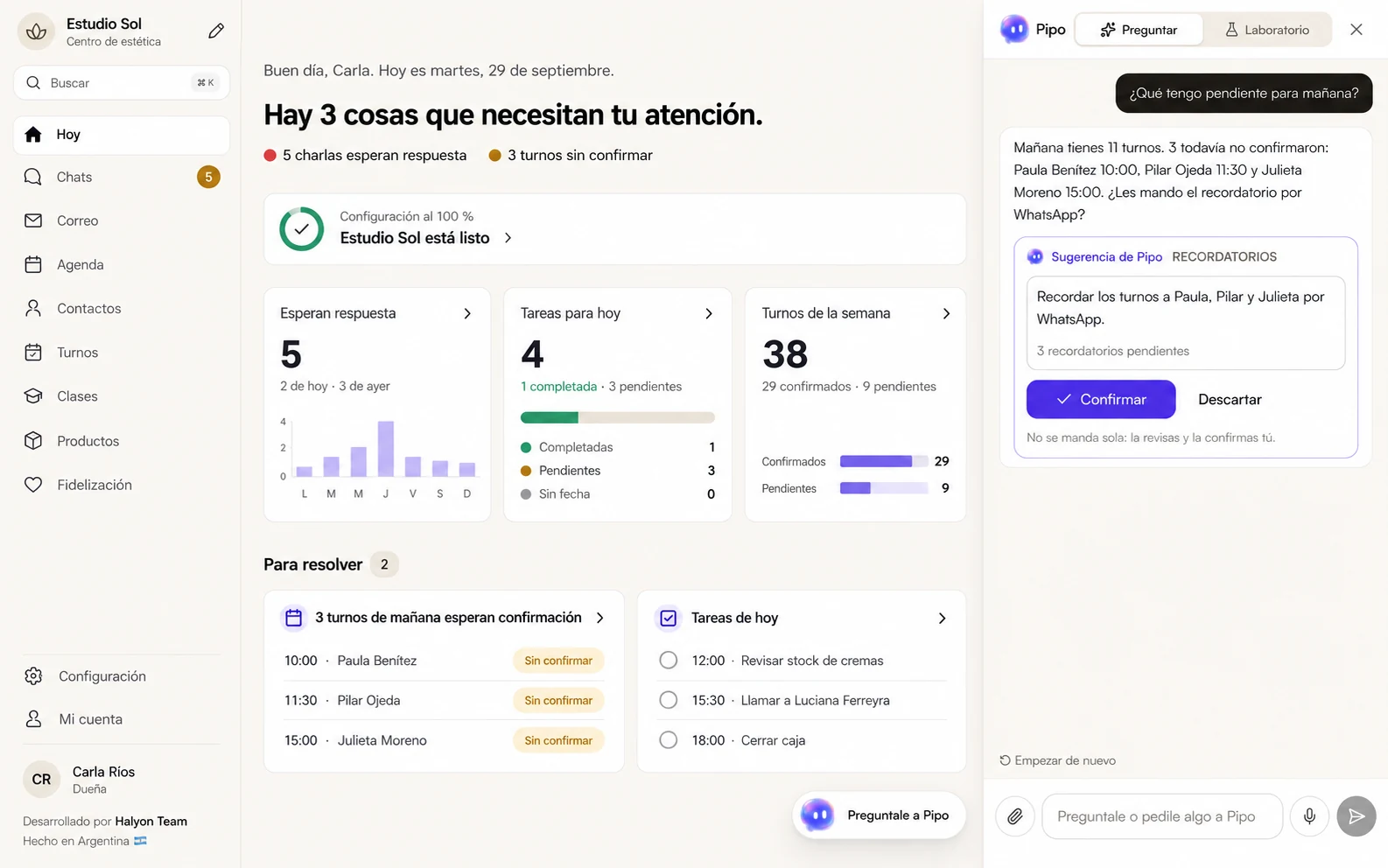Click the pencil edit icon beside Estudio Sol
The width and height of the screenshot is (1388, 868).
point(216,31)
